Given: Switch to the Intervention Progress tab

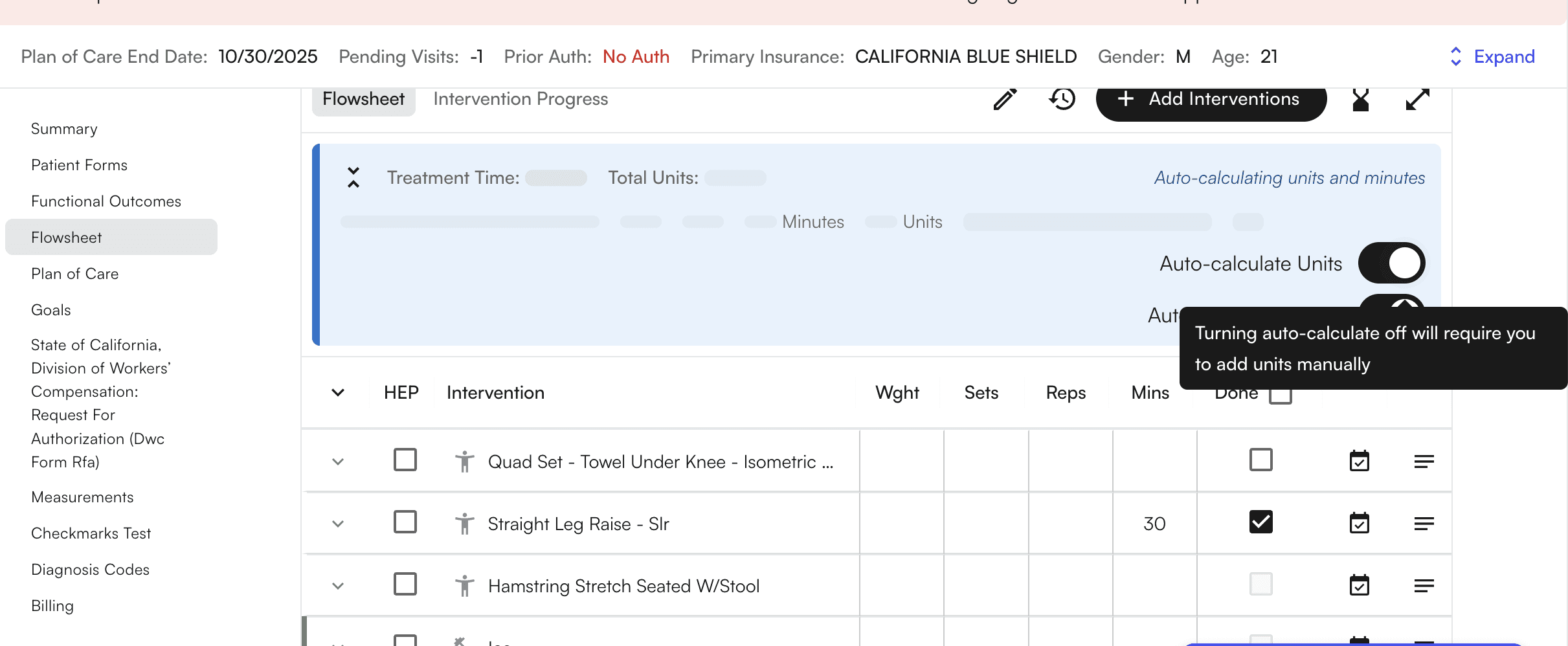Looking at the screenshot, I should click(x=521, y=99).
